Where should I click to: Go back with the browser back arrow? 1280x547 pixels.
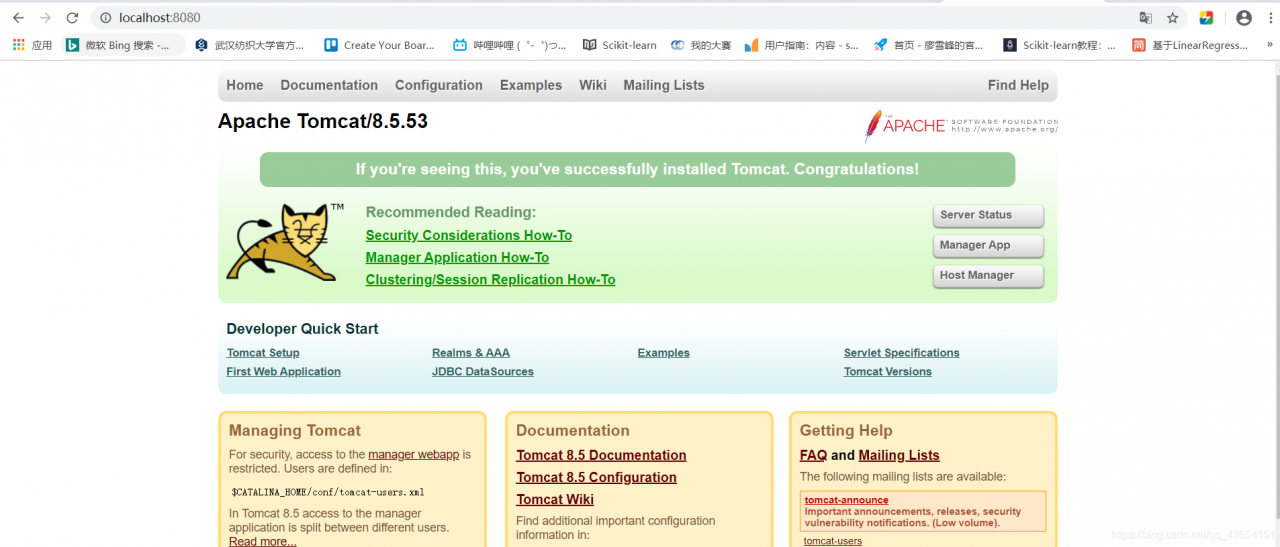click(18, 18)
